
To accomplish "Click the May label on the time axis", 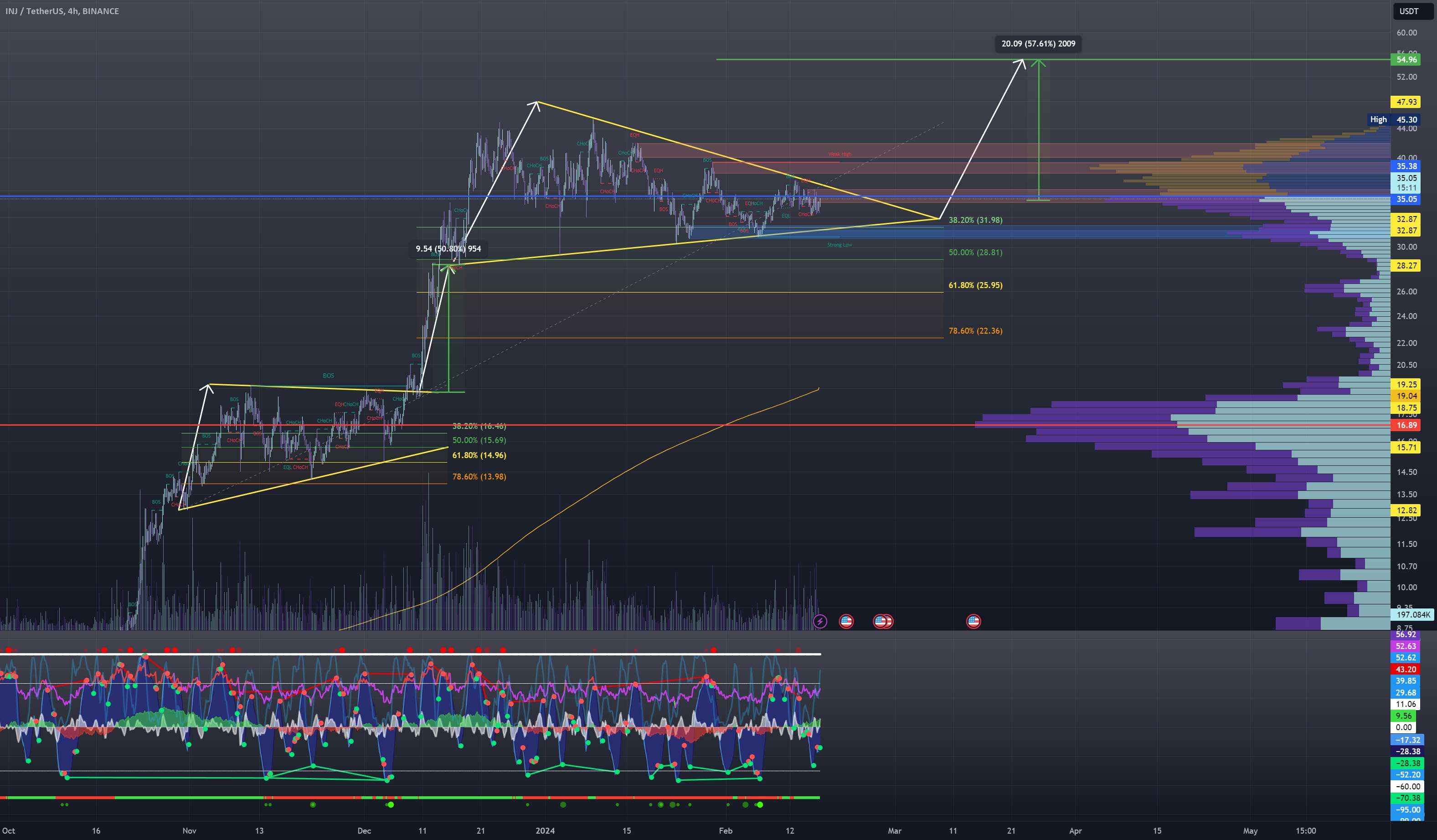I will pos(1250,830).
